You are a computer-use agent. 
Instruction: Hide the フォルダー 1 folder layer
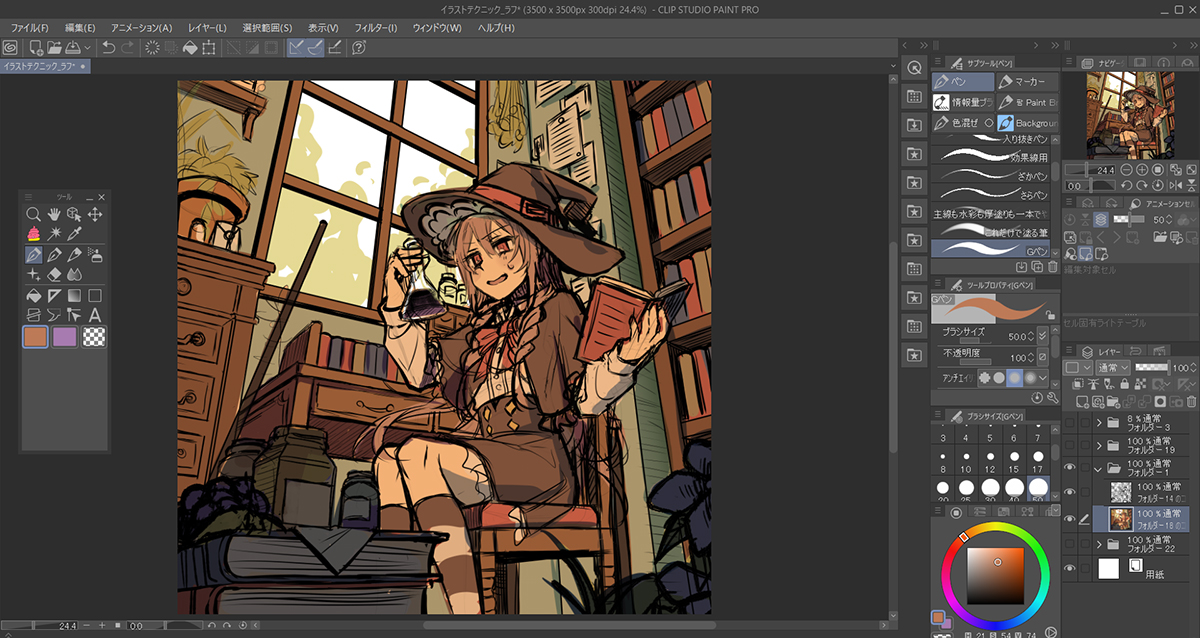pyautogui.click(x=1070, y=466)
